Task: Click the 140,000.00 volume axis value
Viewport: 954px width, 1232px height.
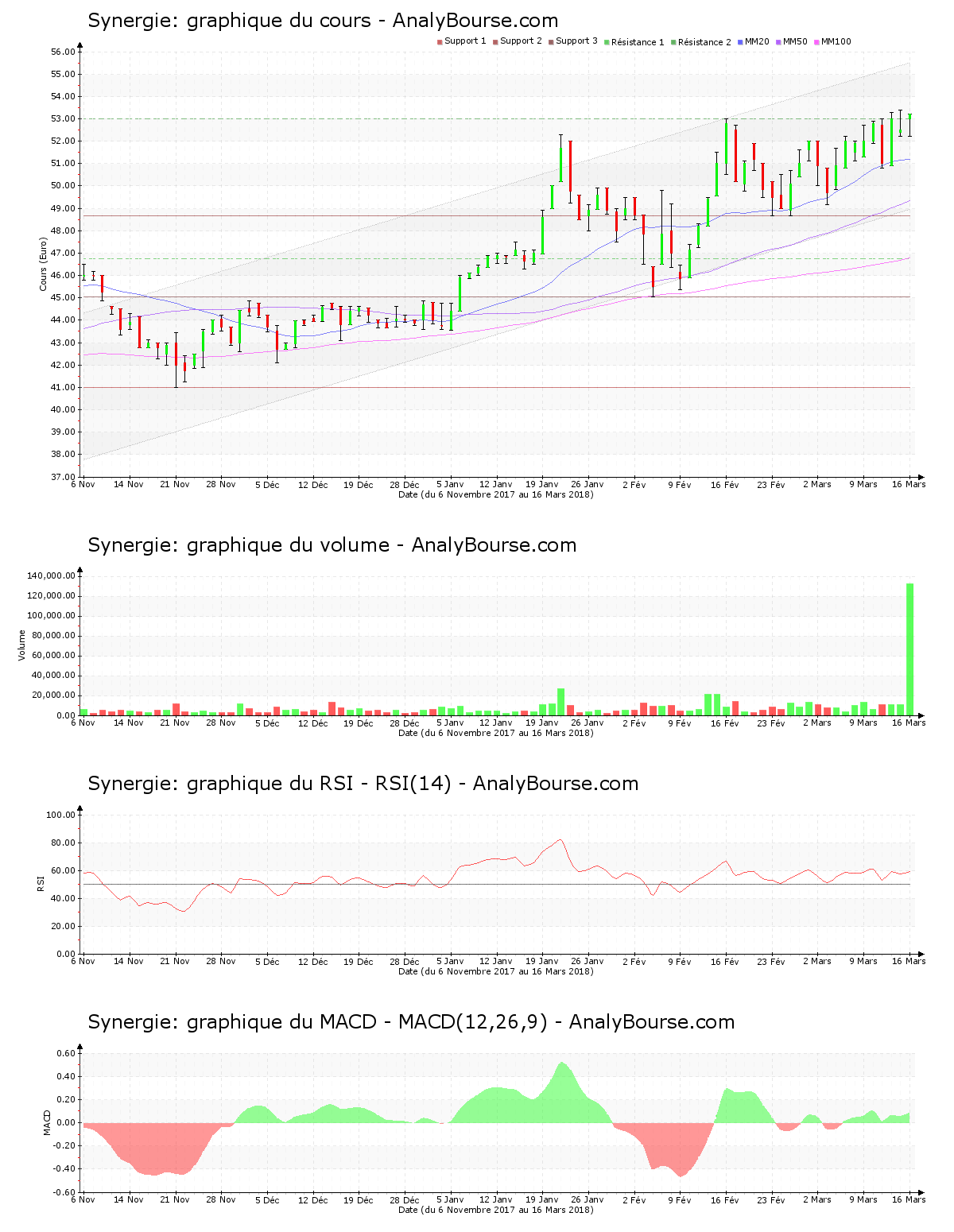Action: (x=51, y=575)
